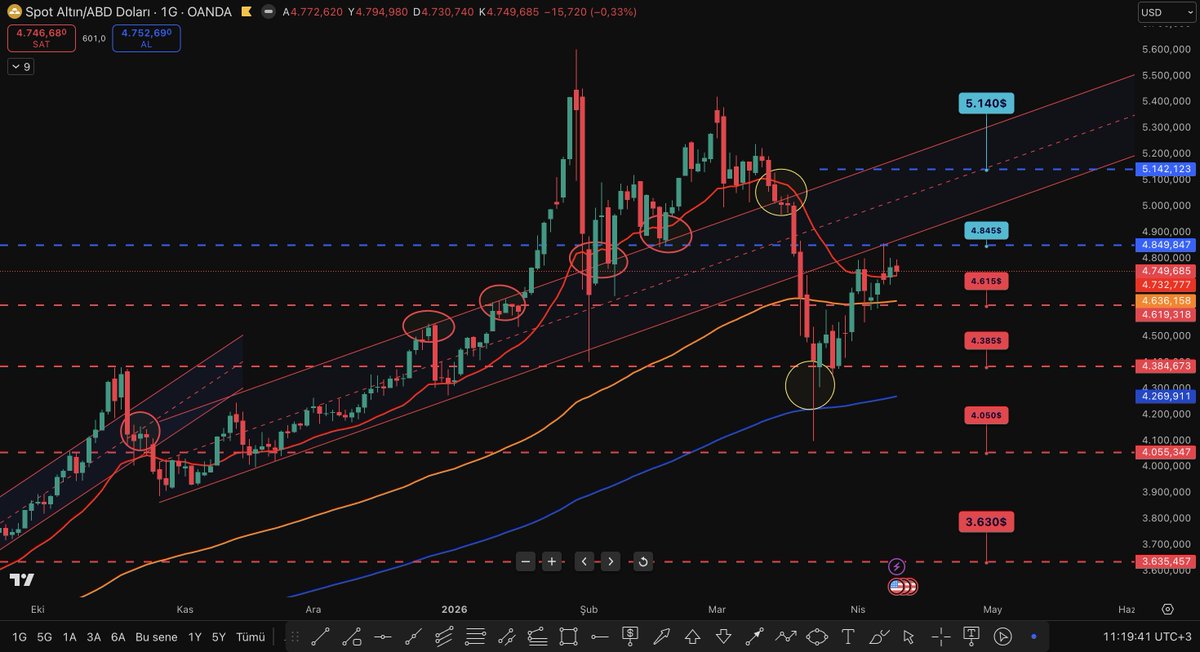
Task: Expand the 9 indicators legend
Action: point(20,67)
